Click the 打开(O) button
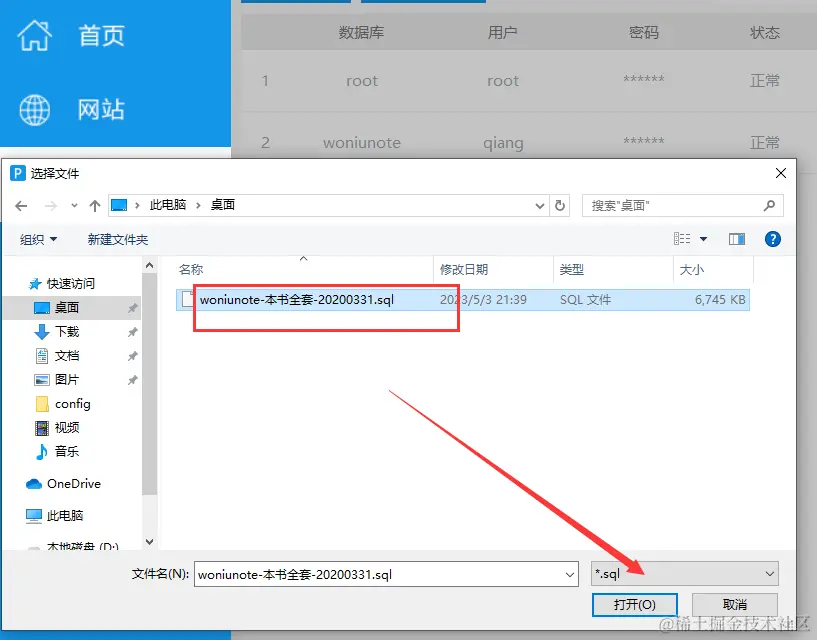Viewport: 817px width, 640px height. point(635,605)
